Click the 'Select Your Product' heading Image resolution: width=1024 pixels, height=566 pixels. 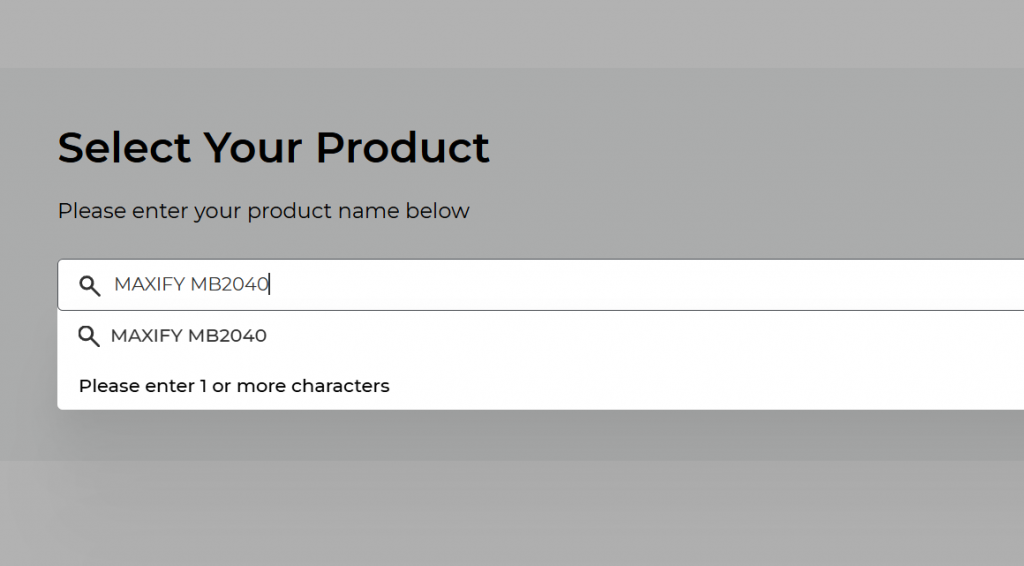pyautogui.click(x=273, y=148)
